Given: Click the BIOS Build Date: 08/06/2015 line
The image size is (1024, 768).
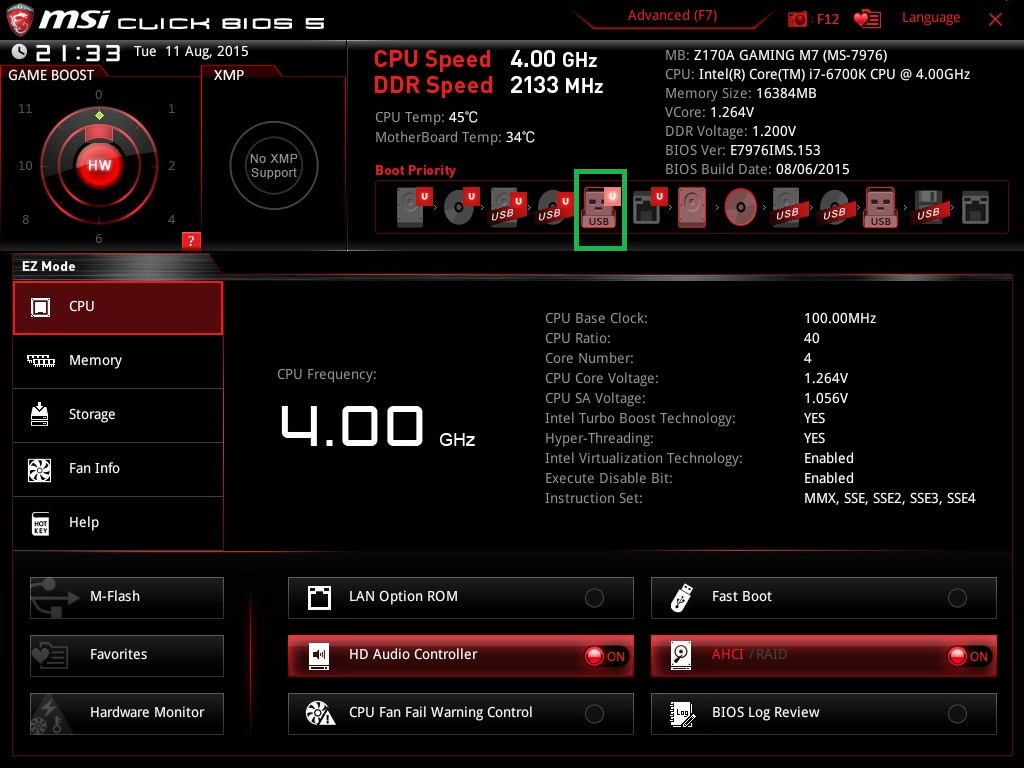Looking at the screenshot, I should pos(757,169).
